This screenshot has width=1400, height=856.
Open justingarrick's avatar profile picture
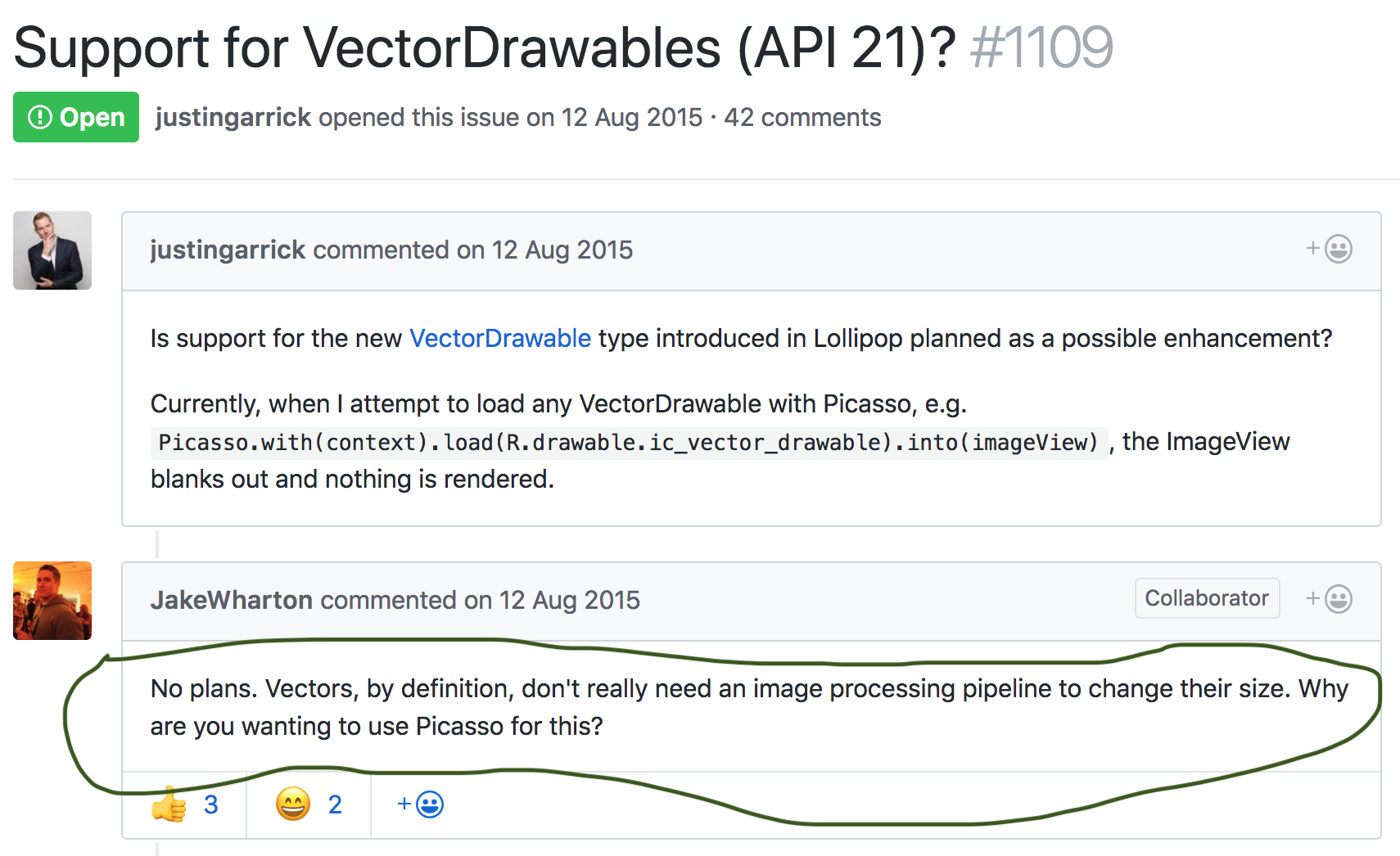[52, 250]
